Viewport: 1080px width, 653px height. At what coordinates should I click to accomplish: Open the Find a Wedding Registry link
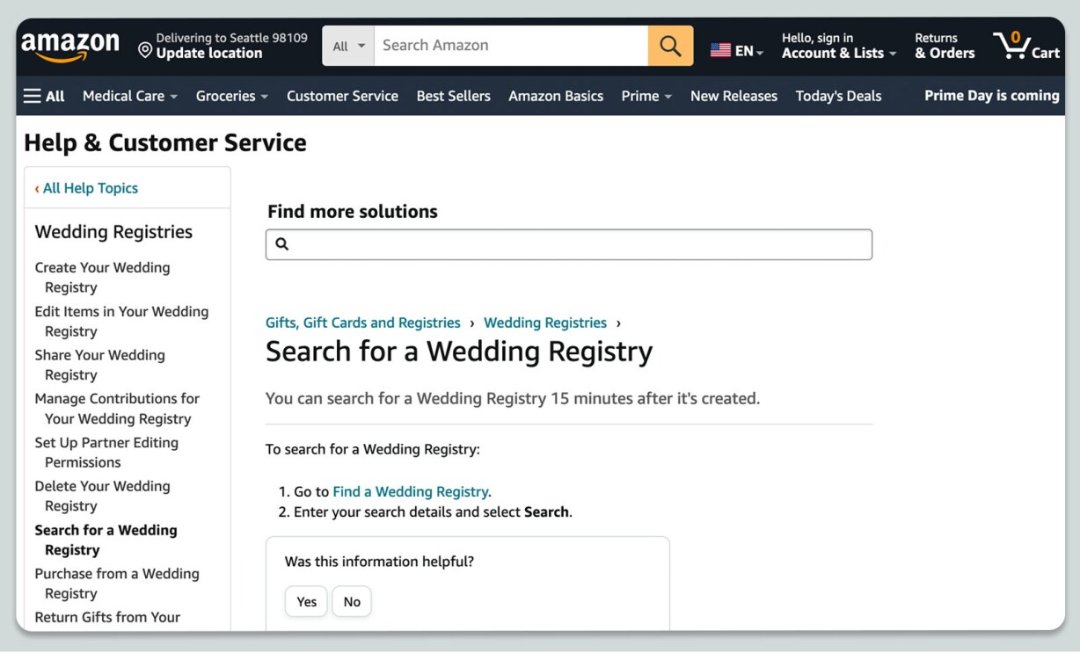click(x=411, y=492)
